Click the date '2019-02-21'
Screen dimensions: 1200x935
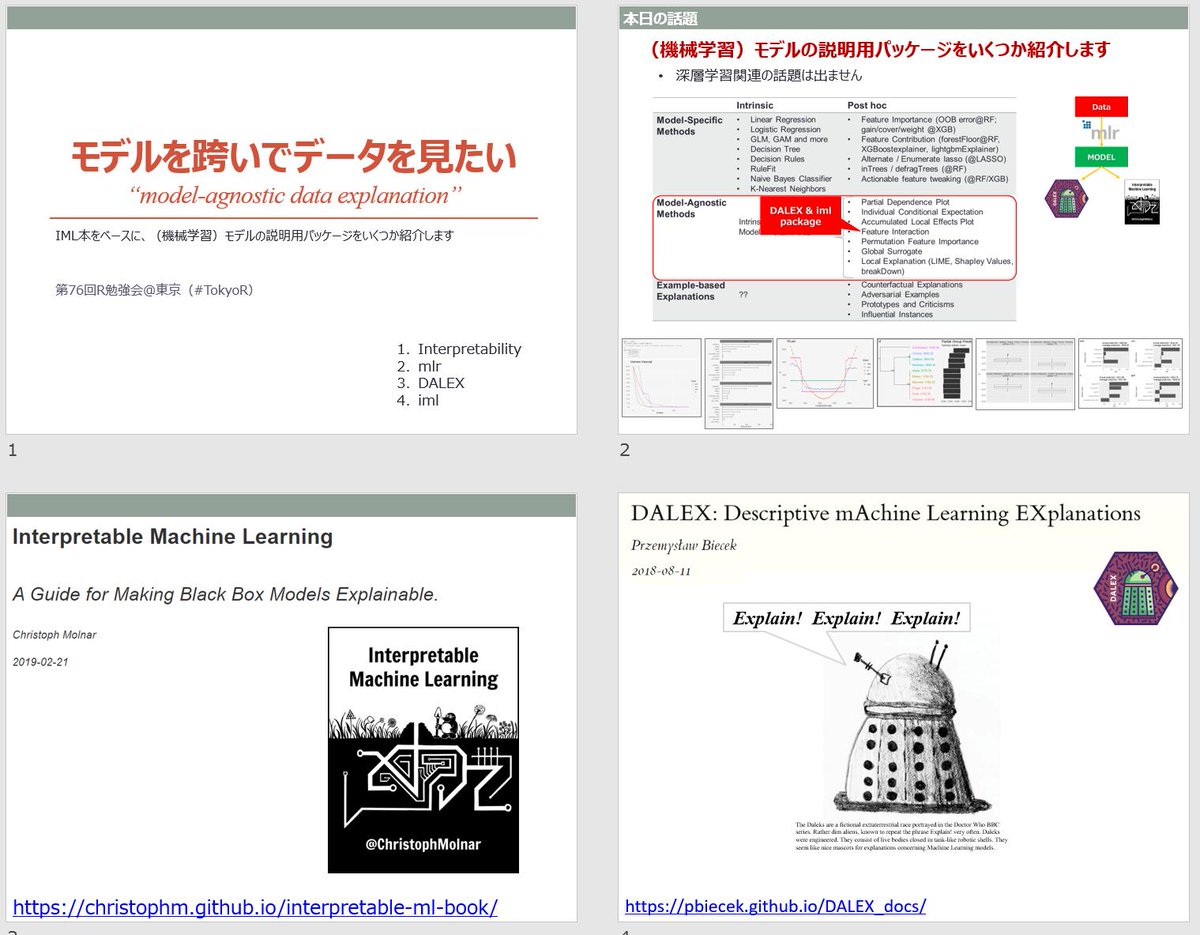[40, 662]
